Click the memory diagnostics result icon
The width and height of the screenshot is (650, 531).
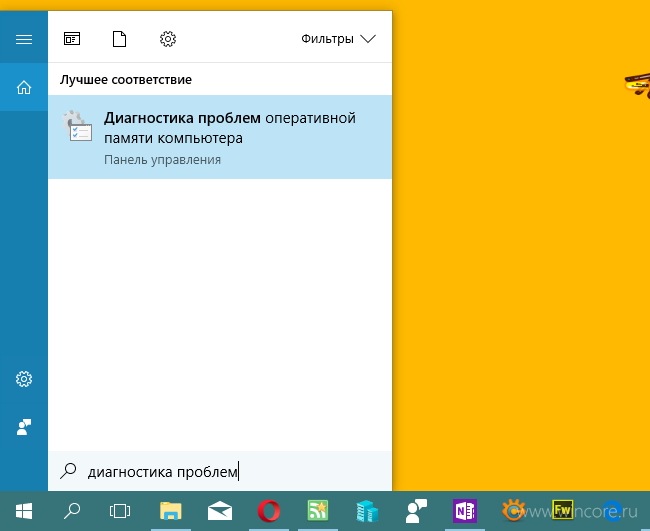pyautogui.click(x=78, y=126)
